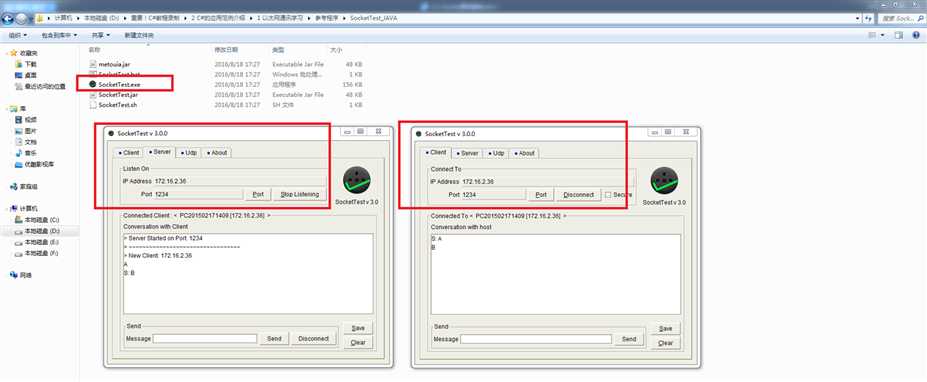
Task: Open Explorer help via the blue question icon
Action: click(x=916, y=35)
